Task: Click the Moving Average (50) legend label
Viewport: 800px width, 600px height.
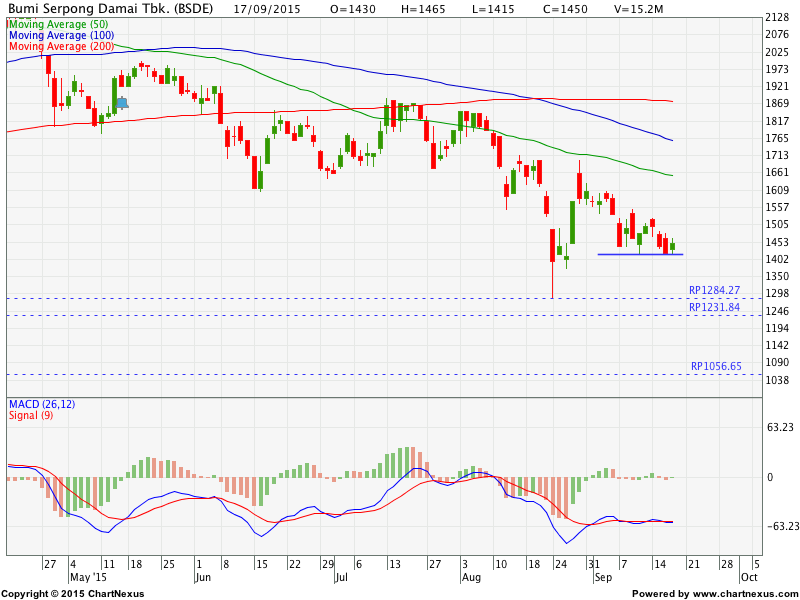Action: coord(58,23)
